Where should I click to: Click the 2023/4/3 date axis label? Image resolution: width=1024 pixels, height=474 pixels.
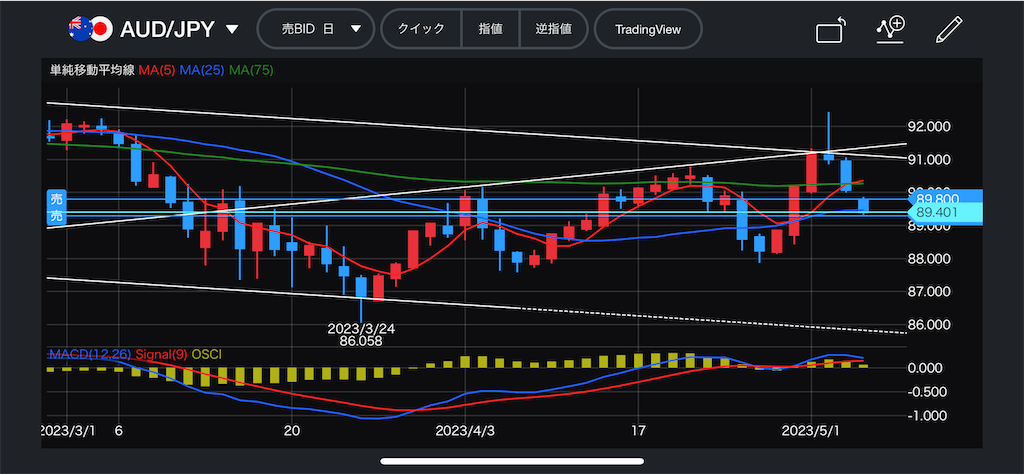coord(464,431)
